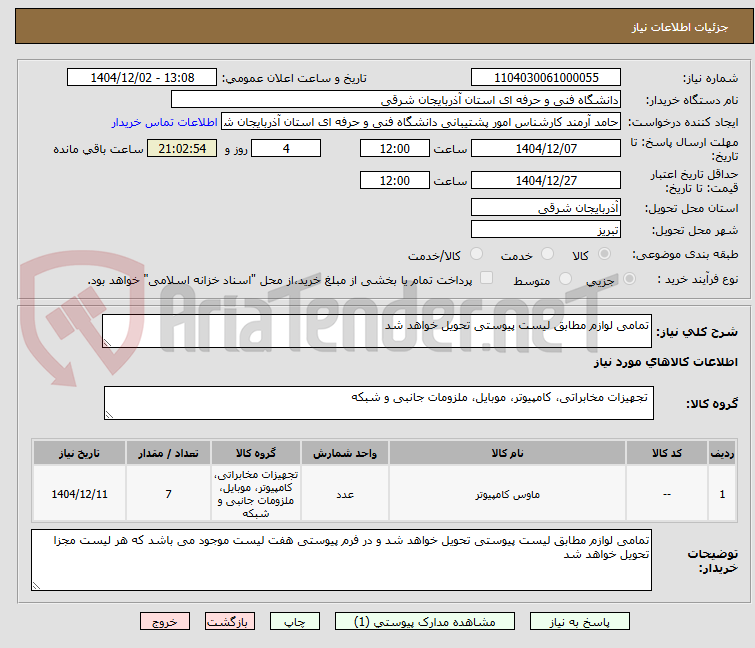Click resize grip of شرح کلی نیاز box
Screen dimensions: 755x648
[107, 343]
